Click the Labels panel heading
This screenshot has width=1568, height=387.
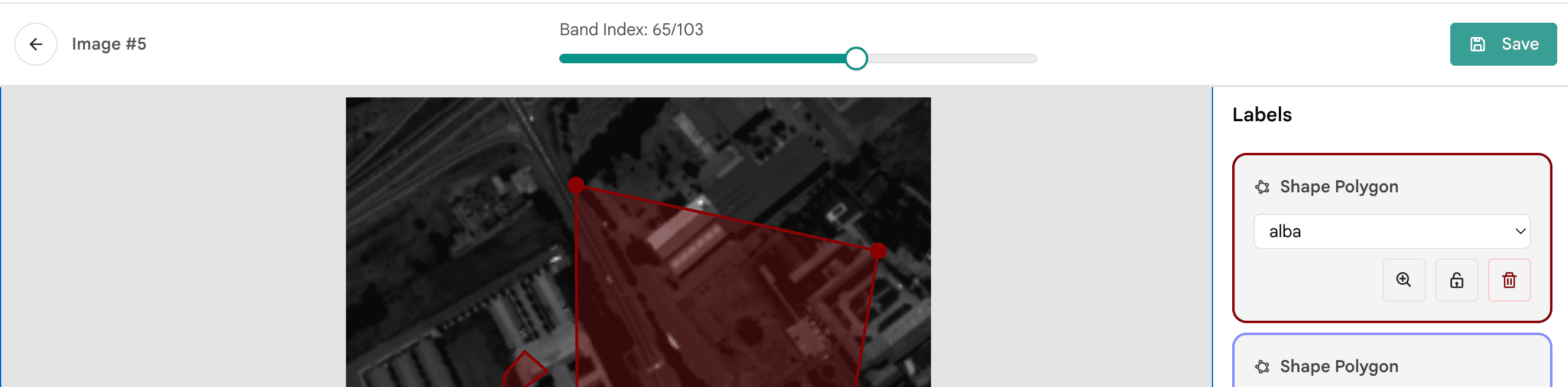pyautogui.click(x=1262, y=115)
